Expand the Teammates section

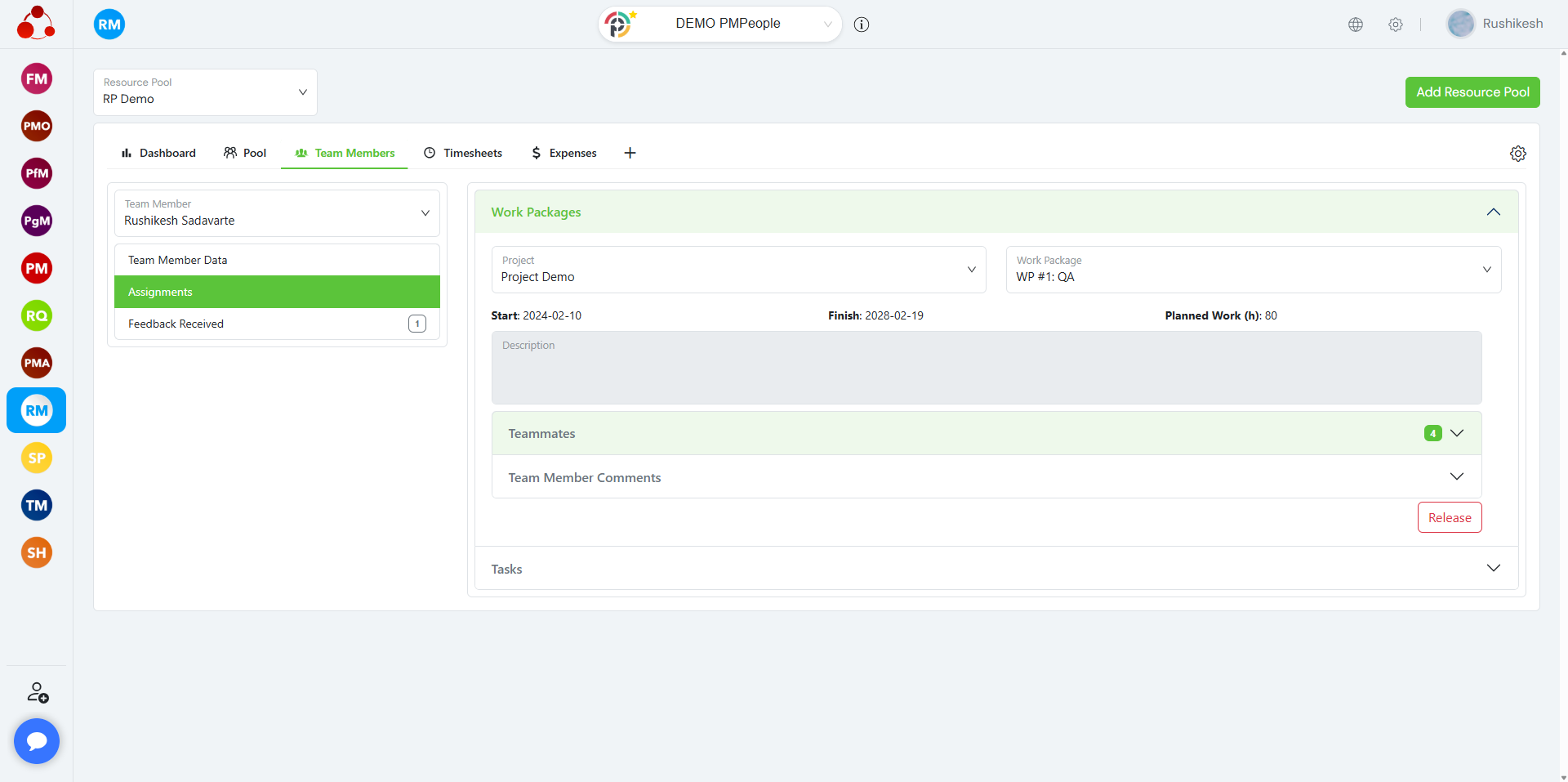(x=1457, y=433)
